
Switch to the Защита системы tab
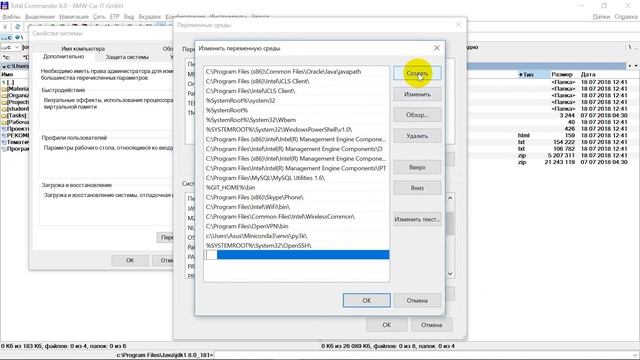tap(127, 57)
